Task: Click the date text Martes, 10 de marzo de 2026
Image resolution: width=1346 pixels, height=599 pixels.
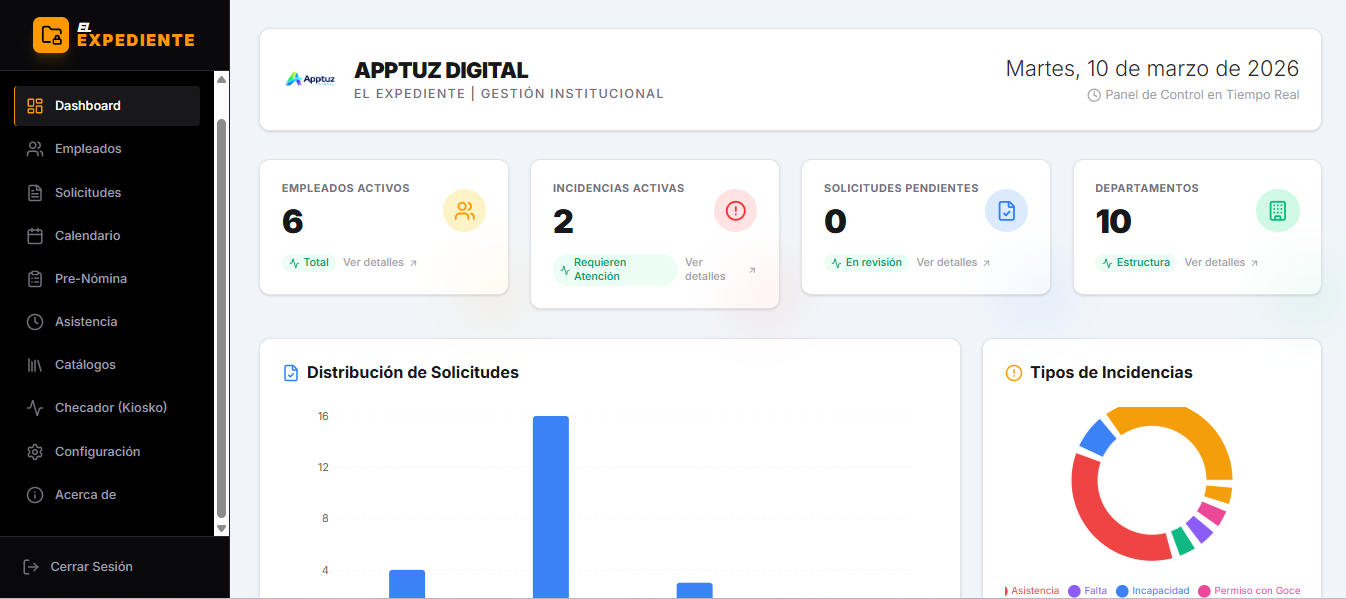Action: 1152,68
